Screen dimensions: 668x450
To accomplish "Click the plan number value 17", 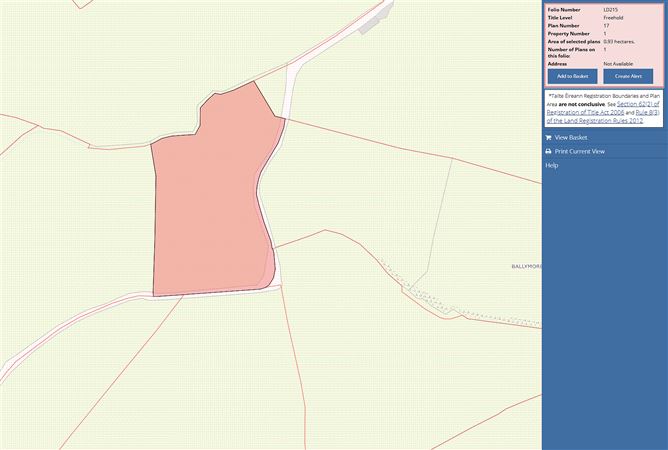I will pos(606,25).
